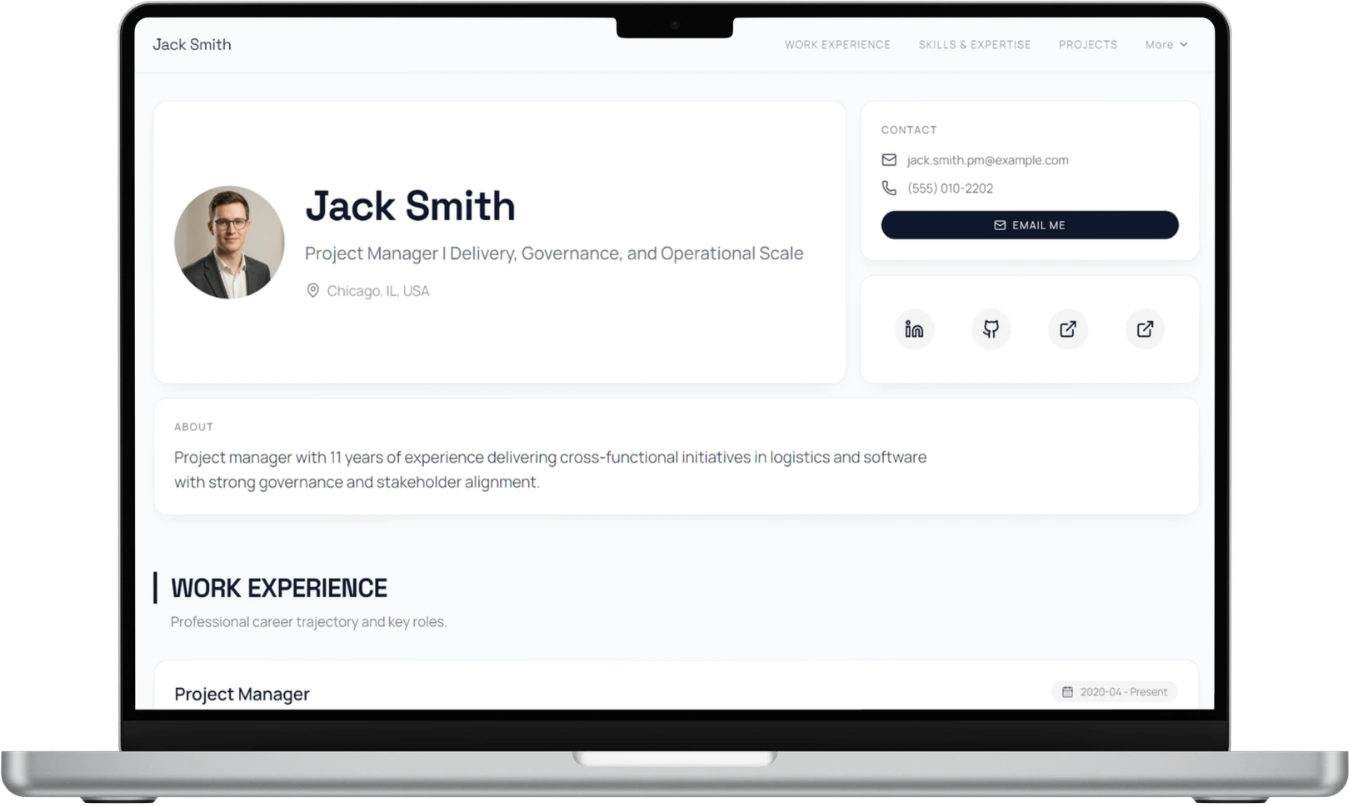Click the CONTACT card label
Viewport: 1350px width, 806px height.
point(909,130)
